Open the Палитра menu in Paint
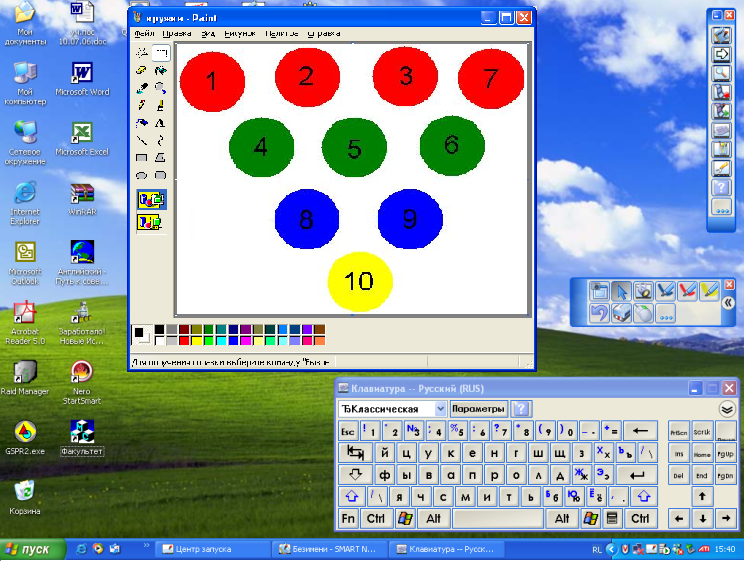The width and height of the screenshot is (744, 561). point(281,33)
